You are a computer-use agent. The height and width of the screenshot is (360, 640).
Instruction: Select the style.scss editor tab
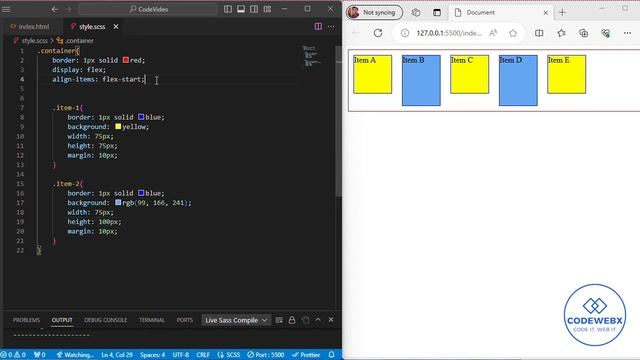pyautogui.click(x=92, y=27)
